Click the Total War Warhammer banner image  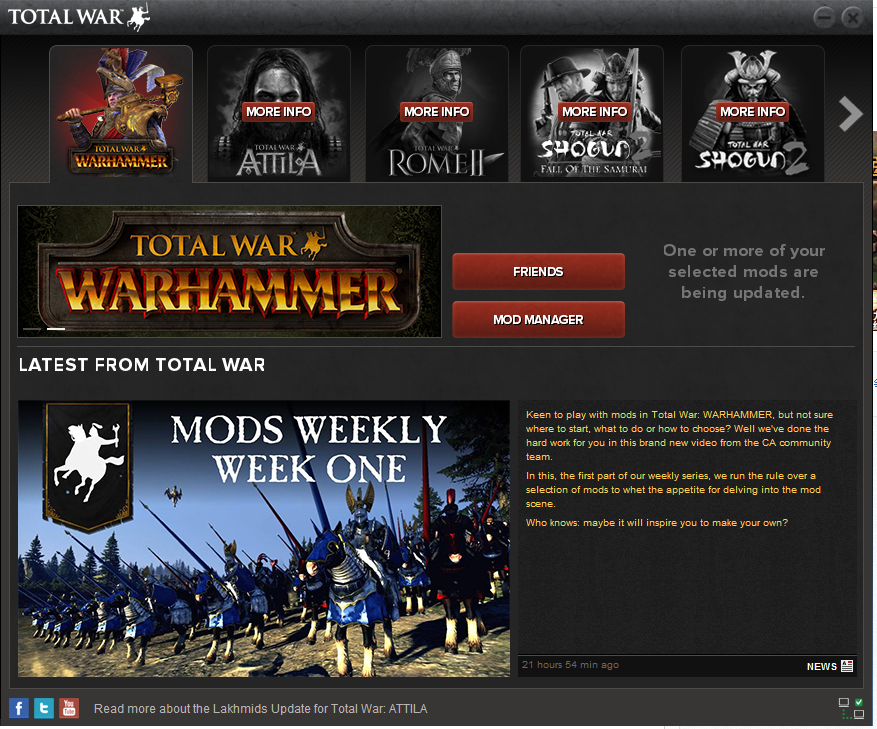pyautogui.click(x=229, y=271)
